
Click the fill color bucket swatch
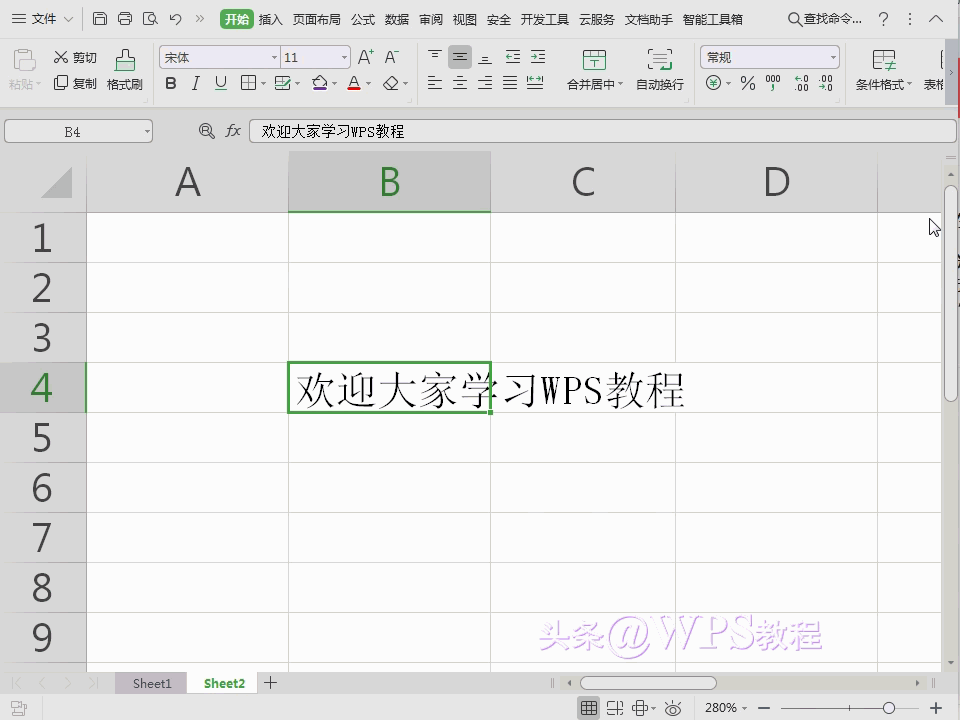[x=319, y=83]
